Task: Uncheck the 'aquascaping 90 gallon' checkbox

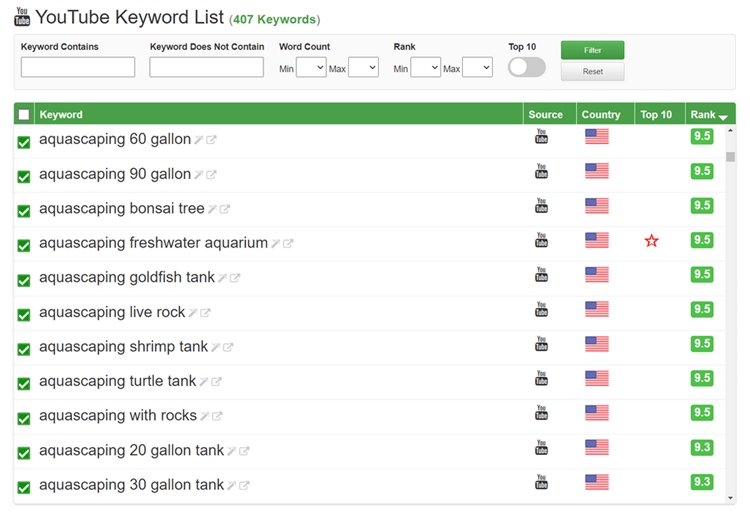Action: coord(24,177)
